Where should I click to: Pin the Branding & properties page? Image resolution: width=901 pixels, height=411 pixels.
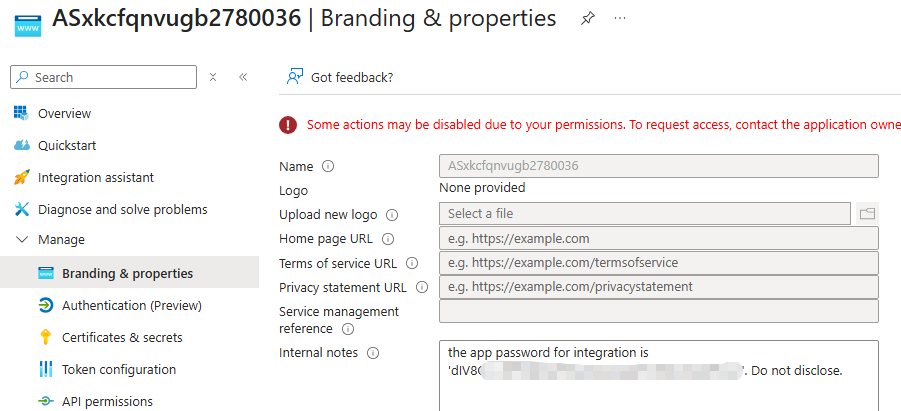(x=587, y=19)
